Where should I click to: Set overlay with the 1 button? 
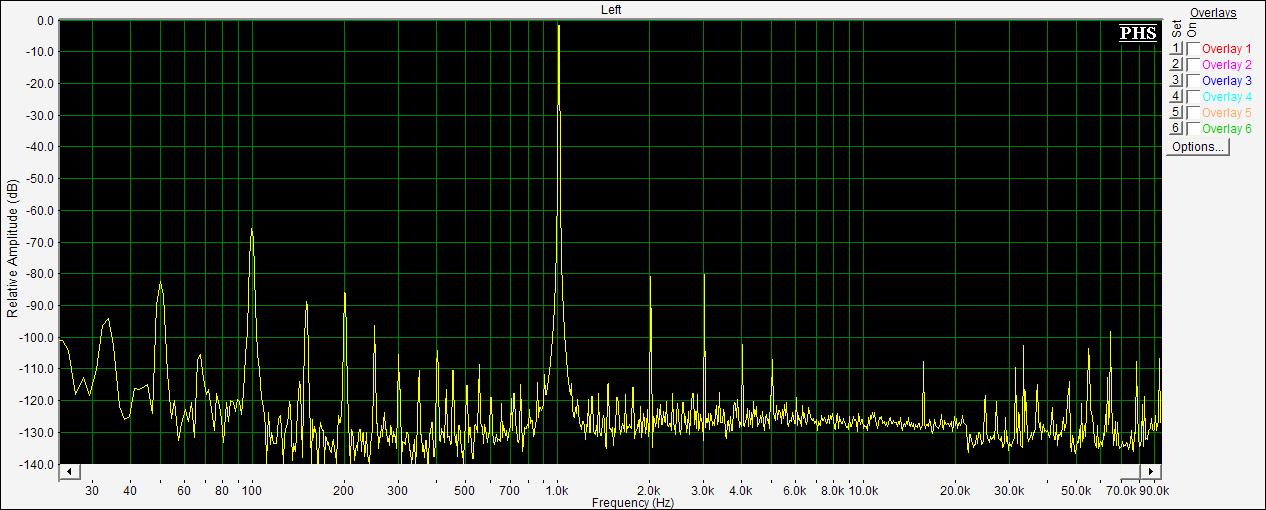click(x=1177, y=49)
